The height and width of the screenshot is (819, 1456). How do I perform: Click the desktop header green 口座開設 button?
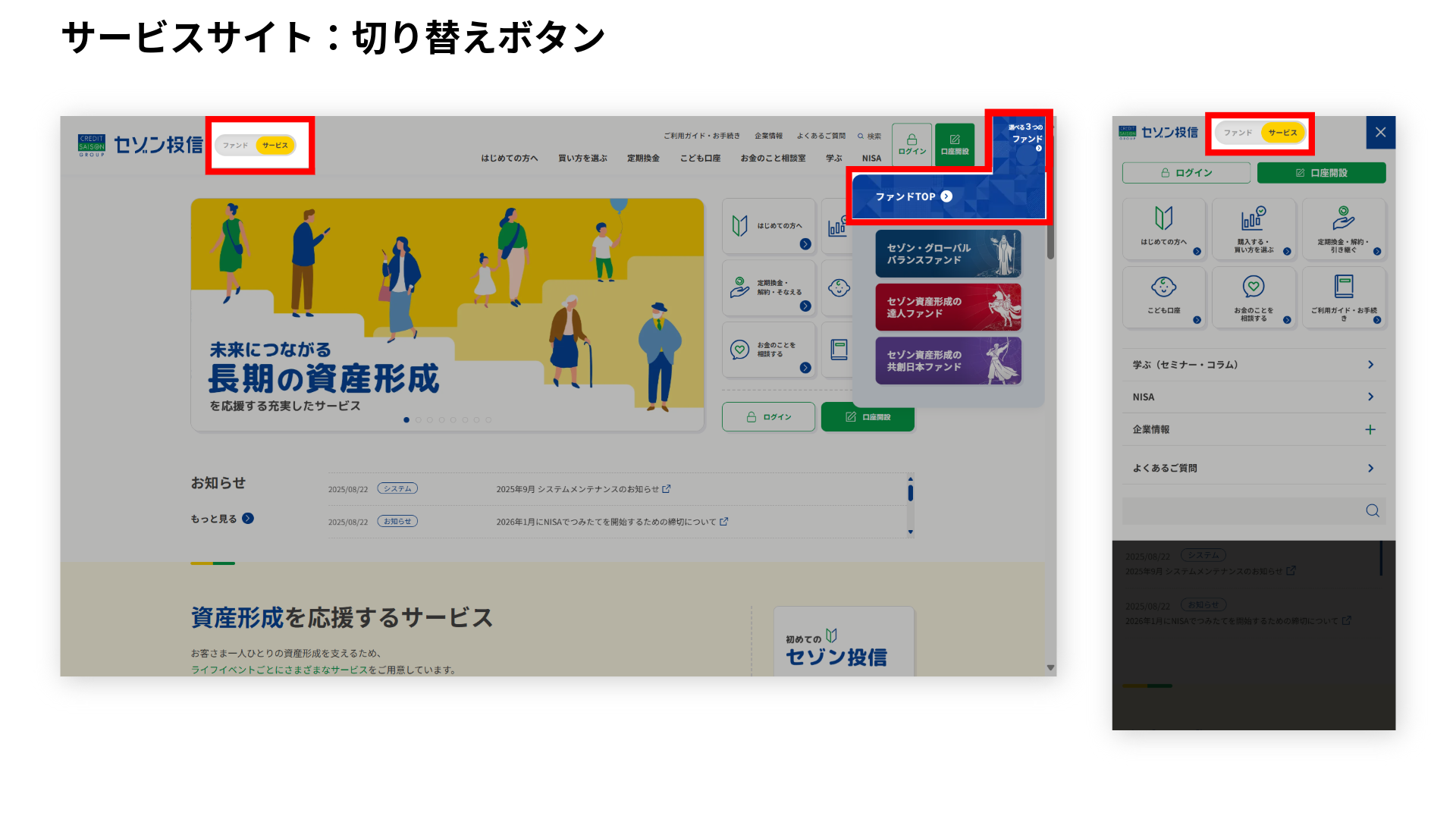[955, 144]
